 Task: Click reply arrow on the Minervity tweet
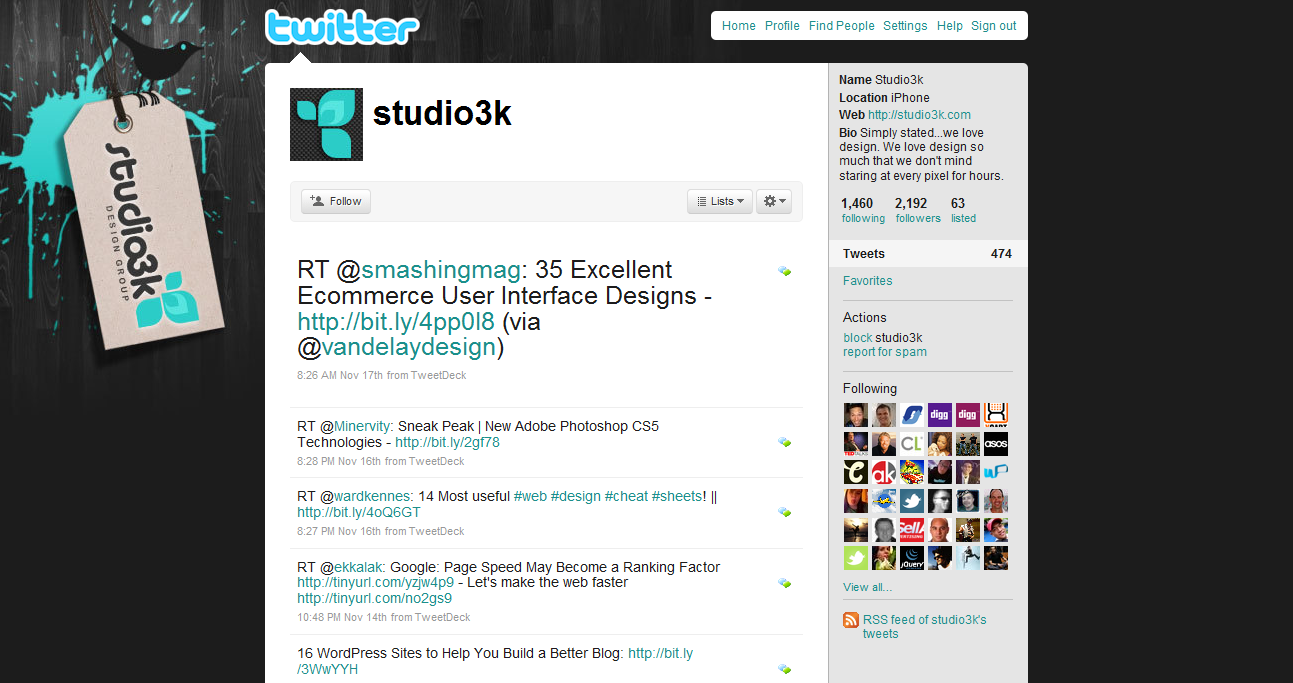point(784,441)
